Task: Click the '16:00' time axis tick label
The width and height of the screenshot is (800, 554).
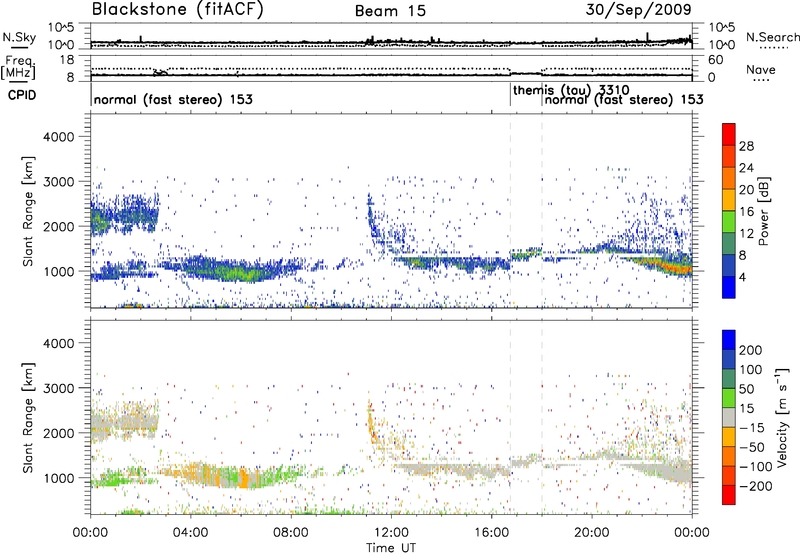Action: point(491,533)
